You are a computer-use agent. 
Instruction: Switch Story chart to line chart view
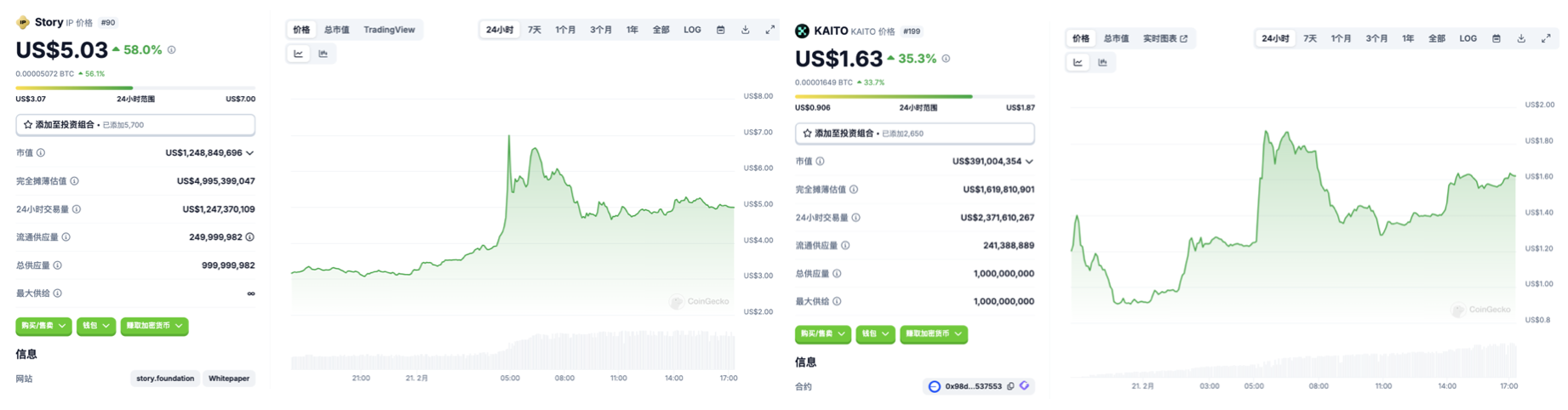(298, 54)
